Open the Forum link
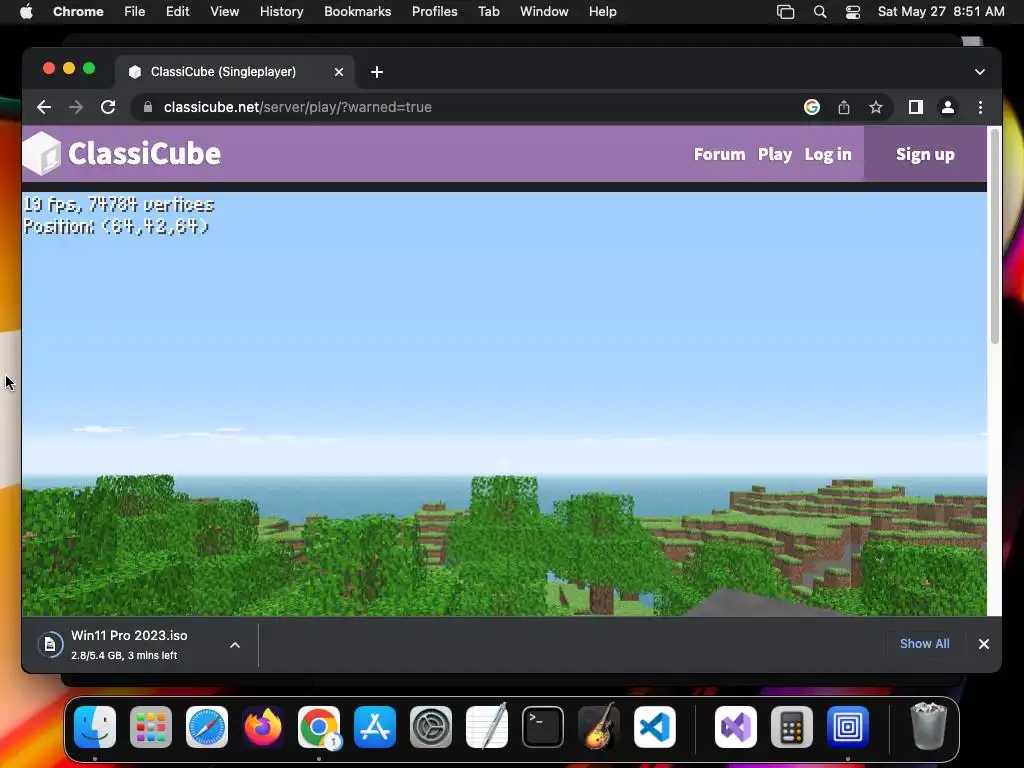1024x768 pixels. (x=719, y=154)
